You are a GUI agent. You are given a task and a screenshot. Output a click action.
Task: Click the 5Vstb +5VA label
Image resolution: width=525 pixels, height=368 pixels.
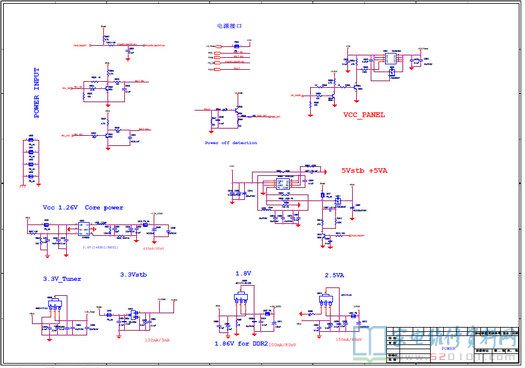pyautogui.click(x=364, y=170)
